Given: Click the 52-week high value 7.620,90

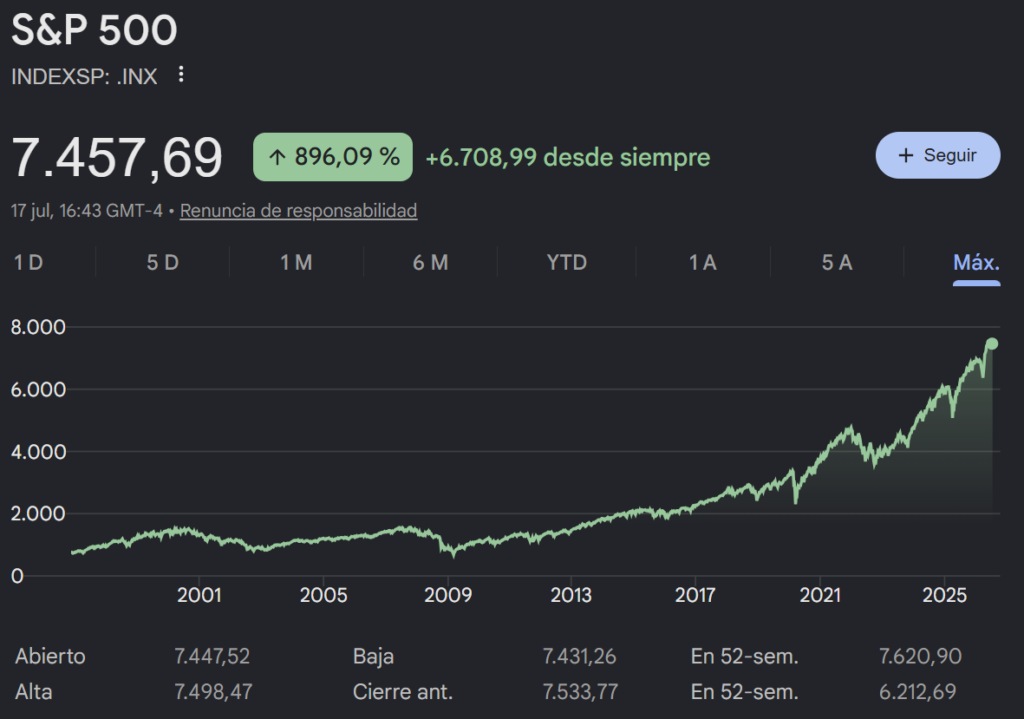Looking at the screenshot, I should point(920,656).
